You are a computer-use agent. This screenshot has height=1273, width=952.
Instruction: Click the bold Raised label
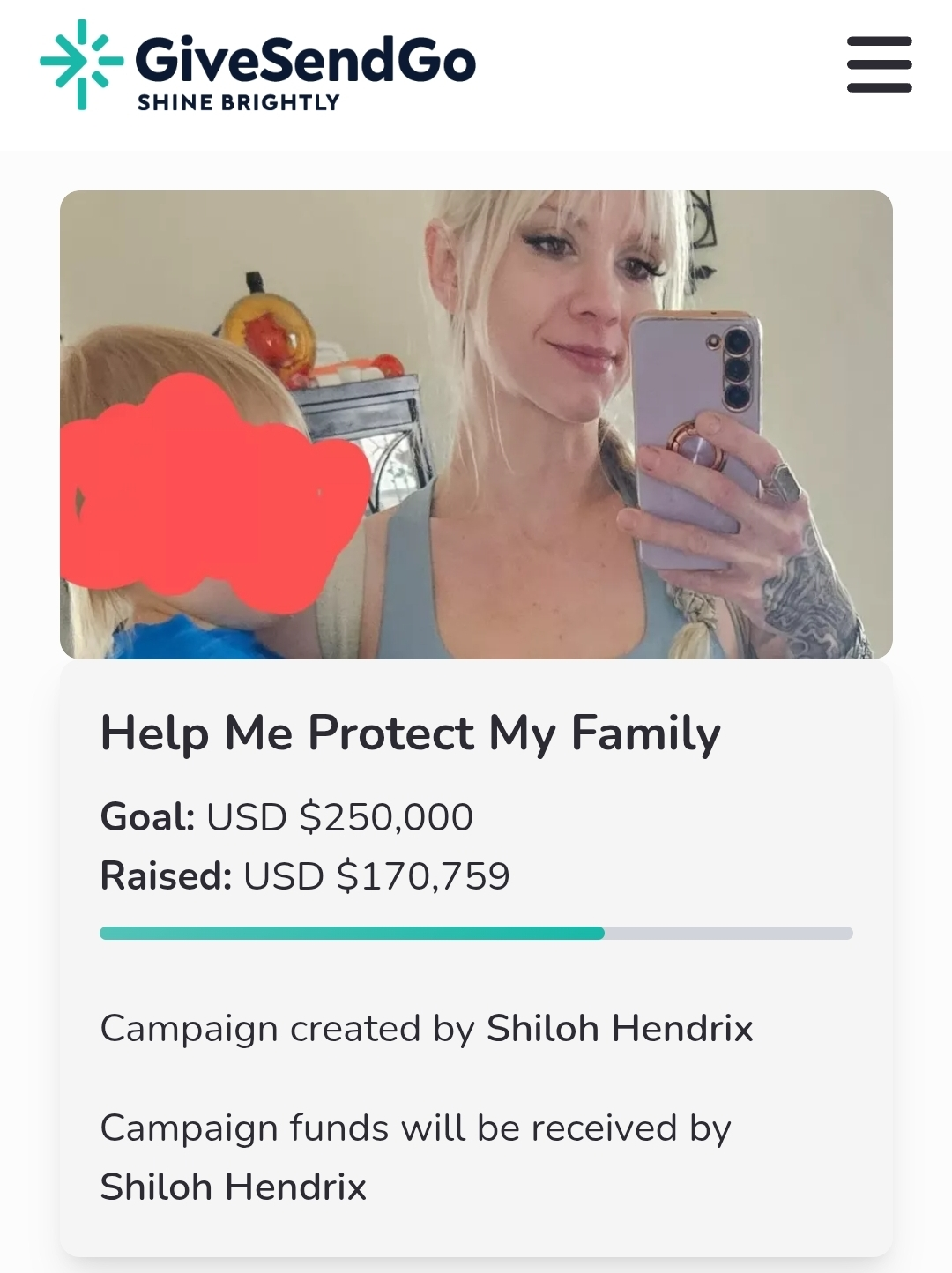(166, 875)
